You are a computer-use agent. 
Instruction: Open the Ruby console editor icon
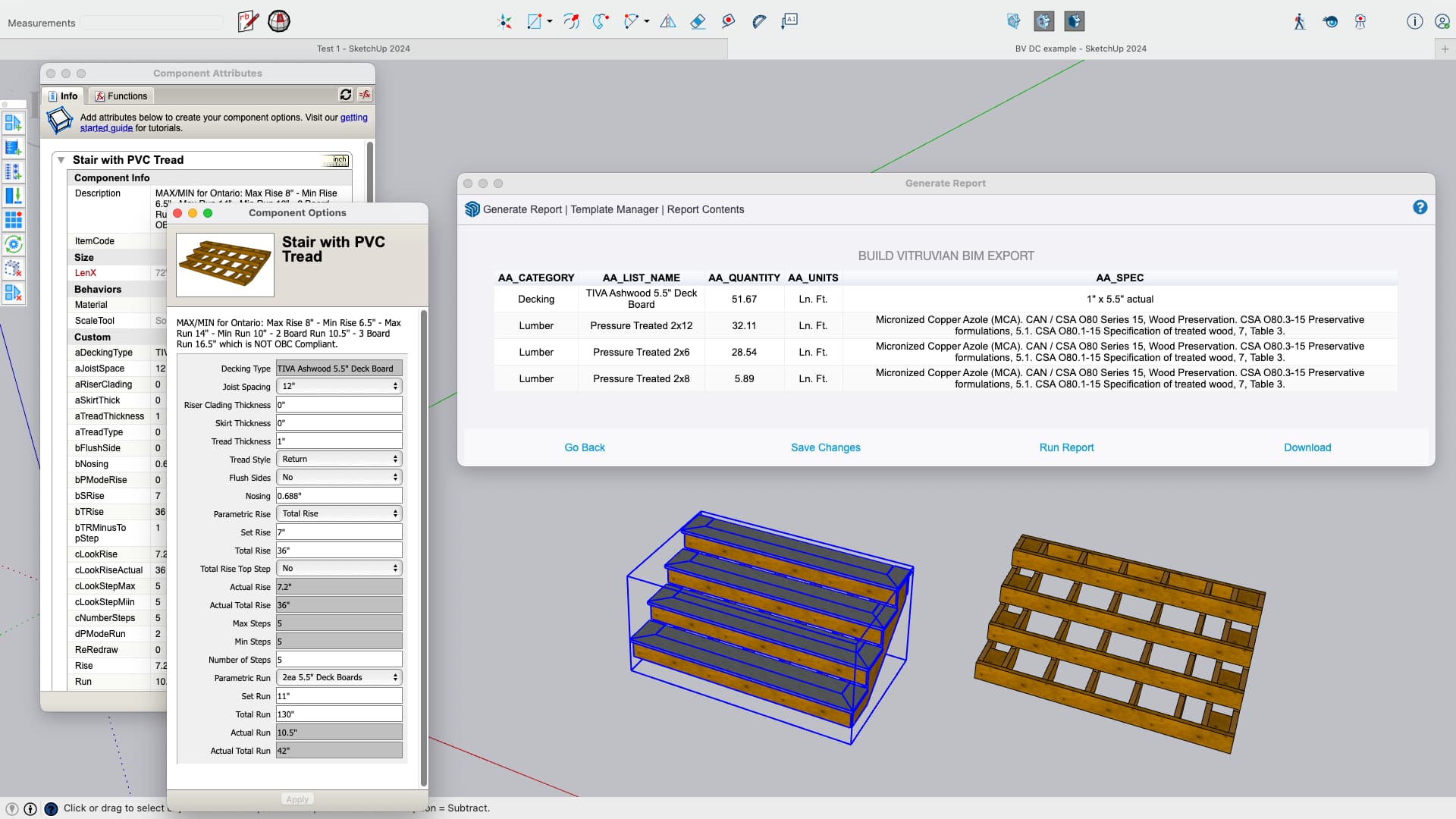[248, 21]
